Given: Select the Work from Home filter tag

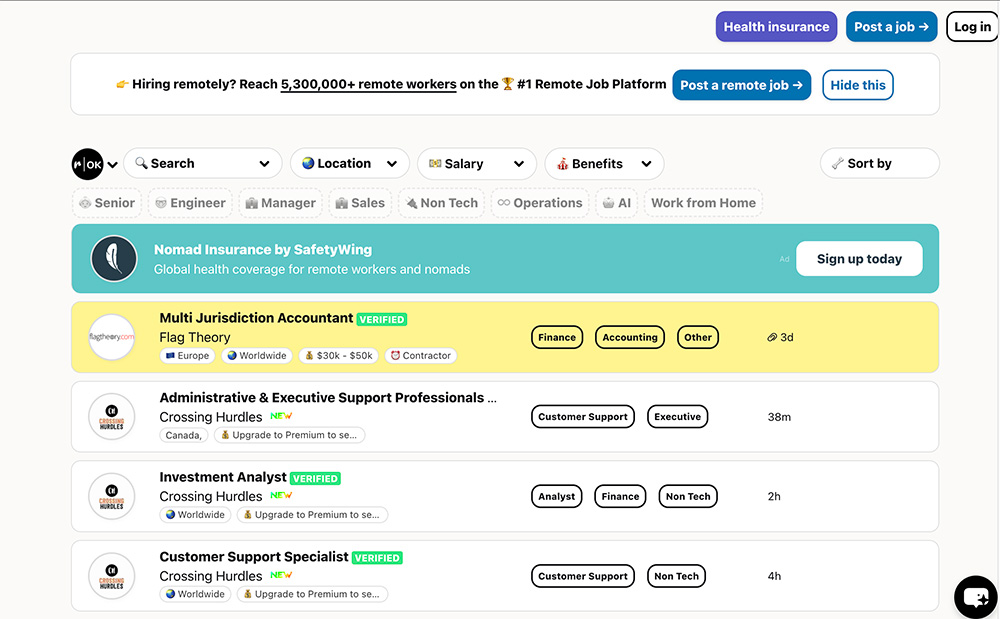Looking at the screenshot, I should tap(703, 203).
